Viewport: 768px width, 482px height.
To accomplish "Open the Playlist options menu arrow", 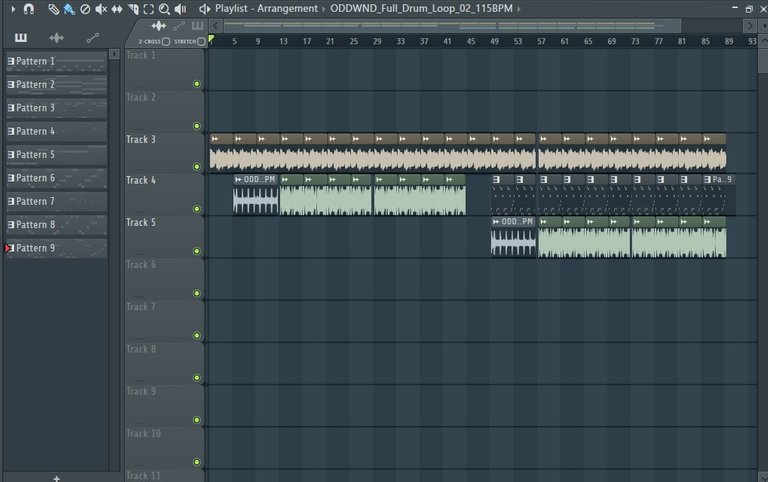I will pyautogui.click(x=13, y=9).
